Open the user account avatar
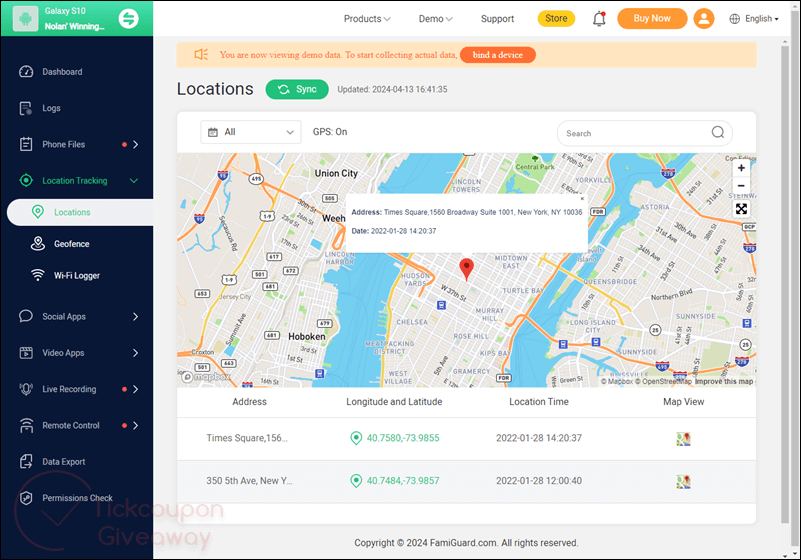The width and height of the screenshot is (801, 560). point(703,18)
